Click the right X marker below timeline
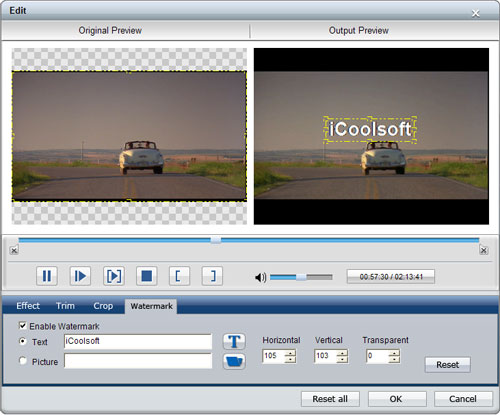This screenshot has width=500, height=415. pos(484,250)
